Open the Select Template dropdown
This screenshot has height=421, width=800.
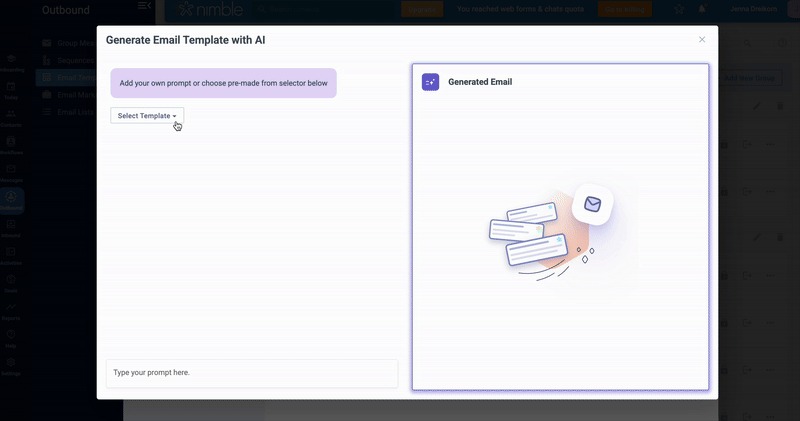click(x=147, y=116)
